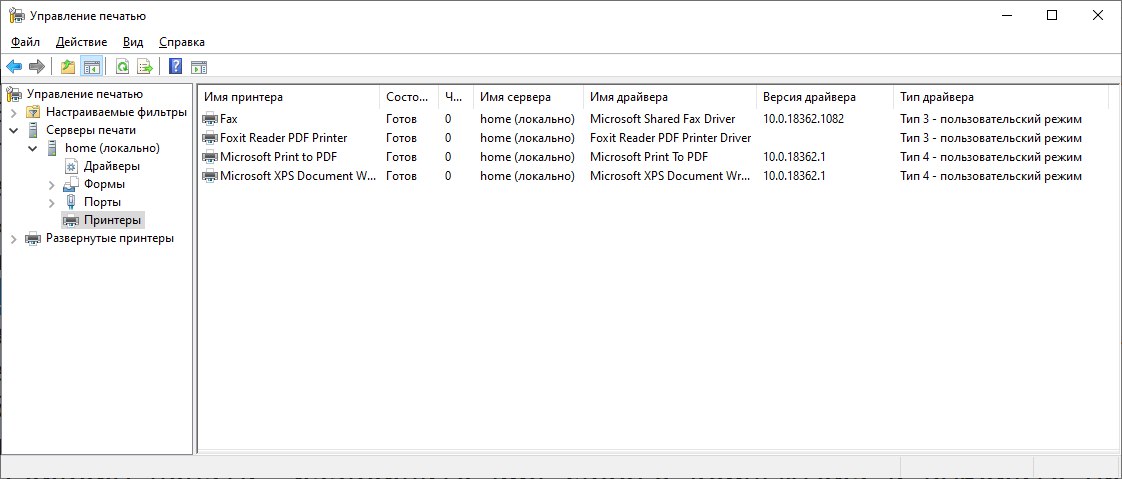Click the print management root icon
1122x479 pixels.
pyautogui.click(x=14, y=94)
